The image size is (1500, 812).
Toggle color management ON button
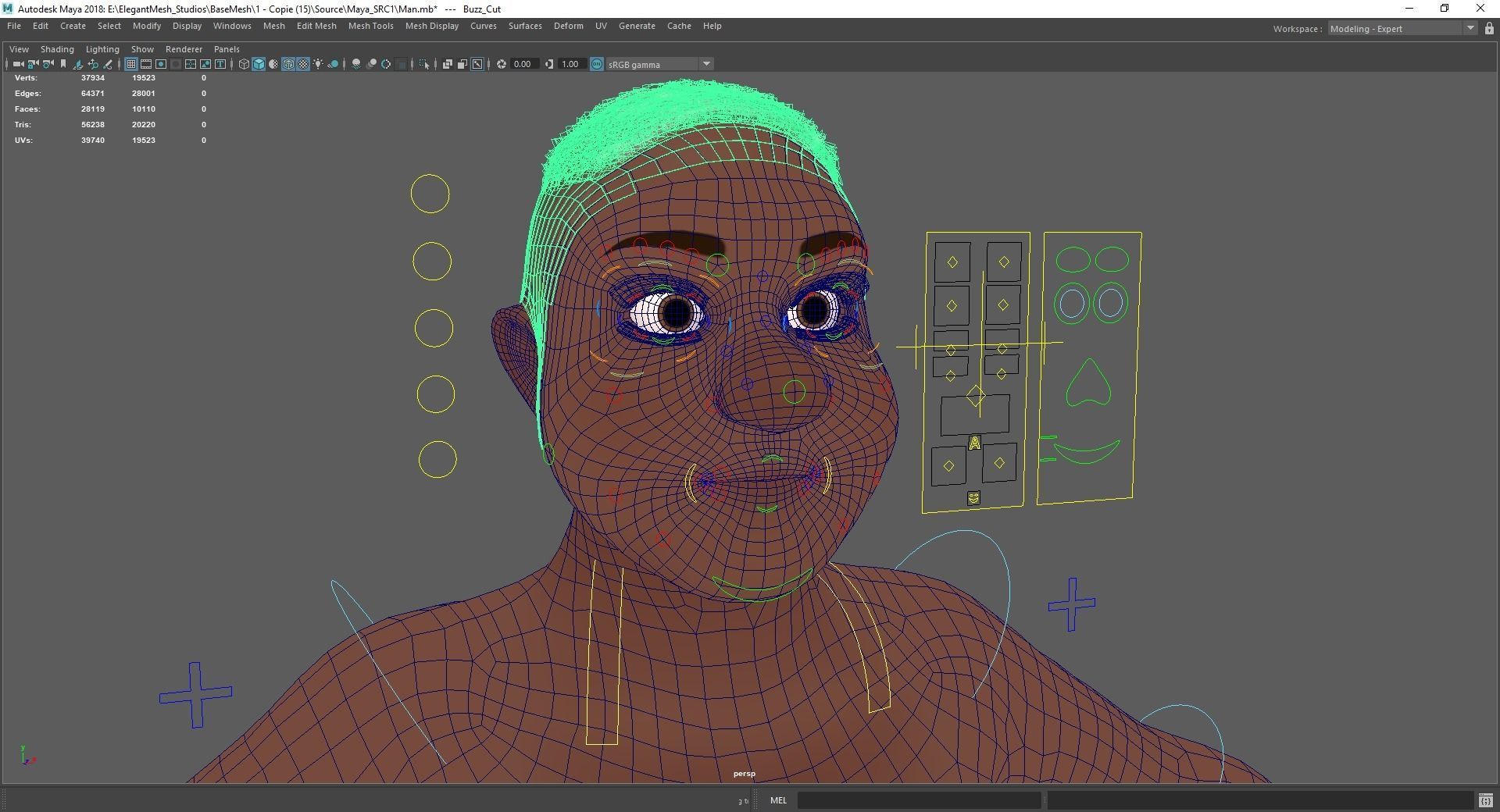coord(597,64)
